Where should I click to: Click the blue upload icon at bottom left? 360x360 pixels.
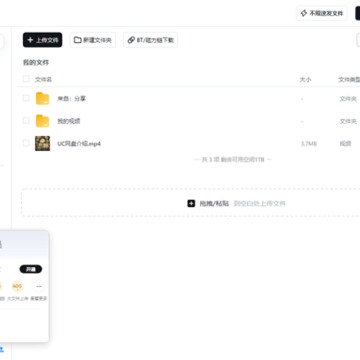point(1,349)
